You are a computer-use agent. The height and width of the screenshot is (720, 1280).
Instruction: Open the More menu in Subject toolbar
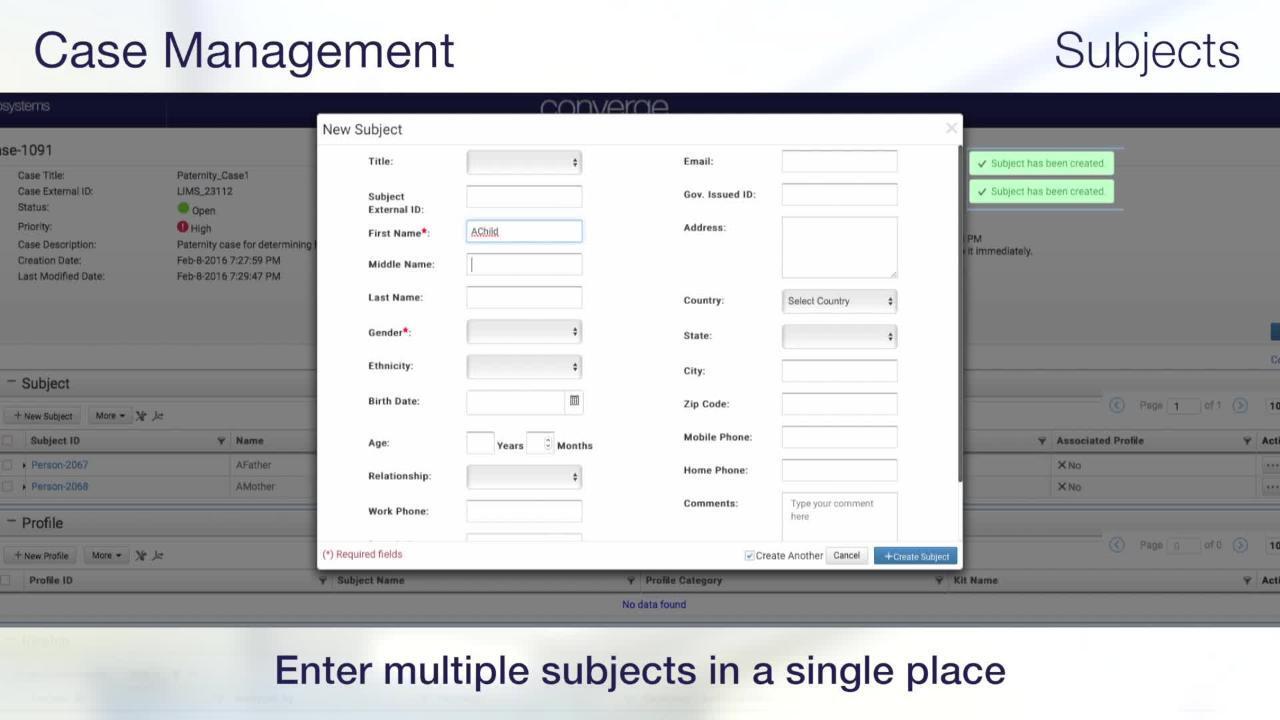[x=110, y=416]
